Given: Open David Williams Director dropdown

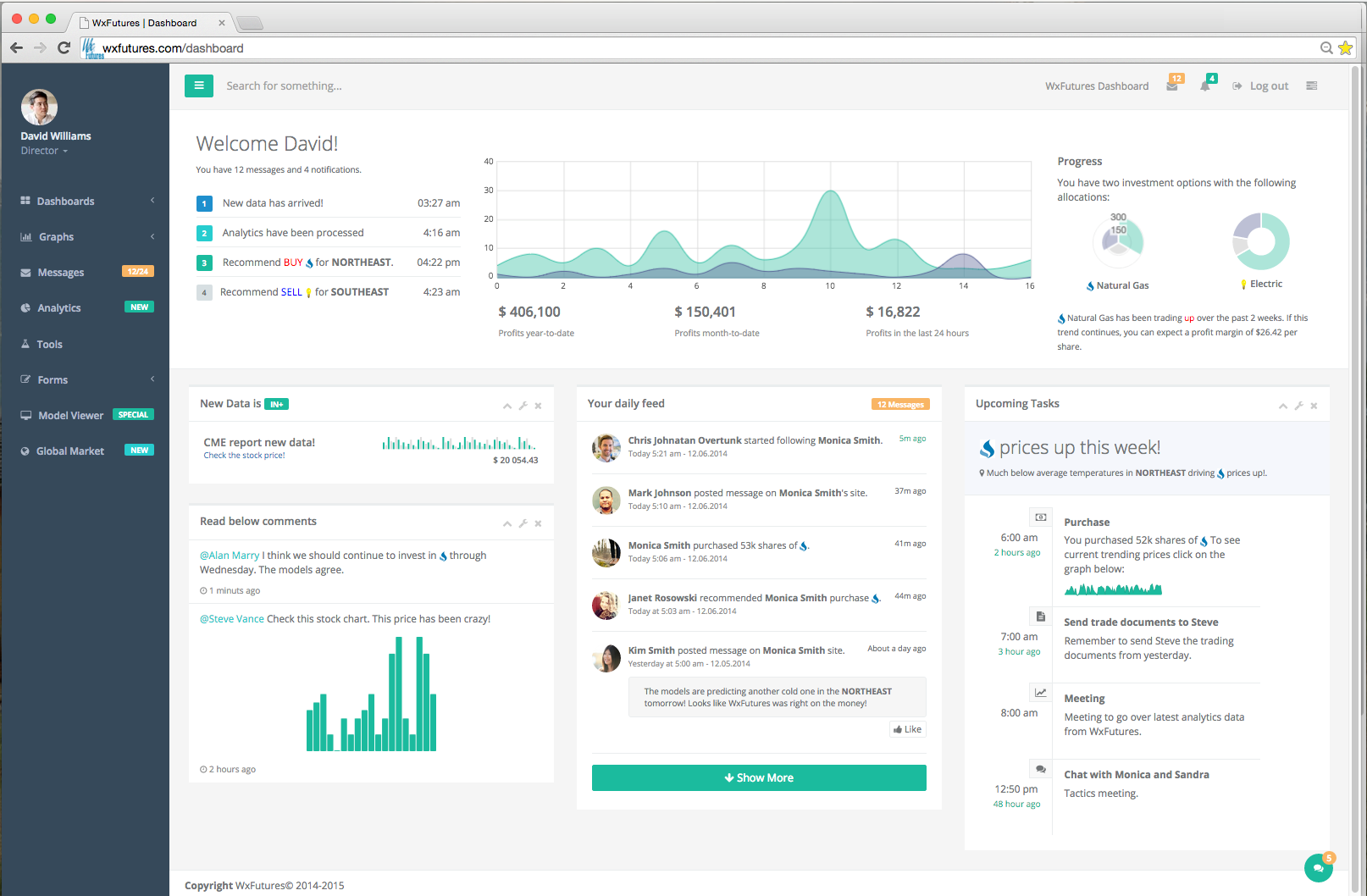Looking at the screenshot, I should [44, 151].
